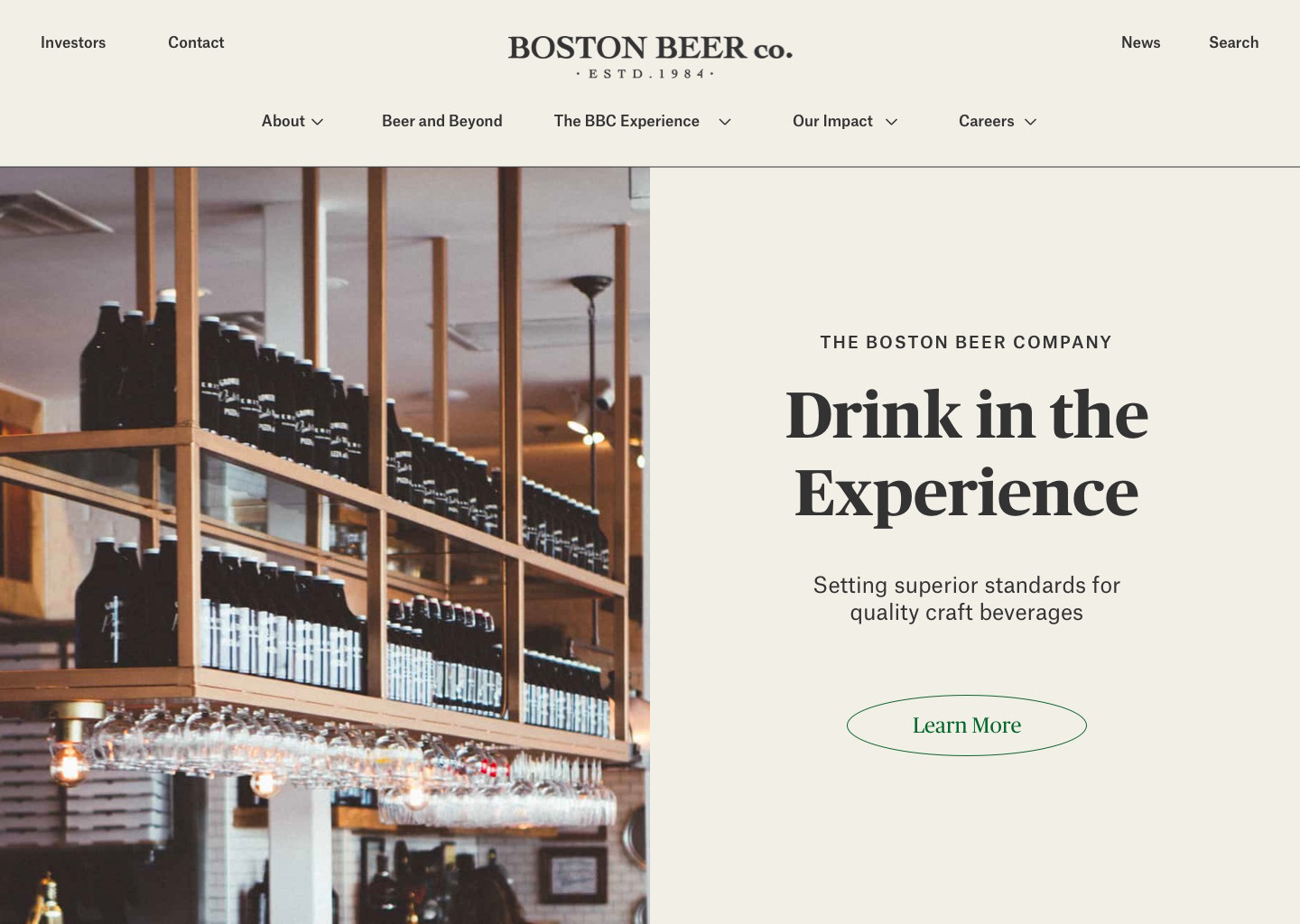
Task: Expand the About dropdown chevron
Action: (x=318, y=122)
